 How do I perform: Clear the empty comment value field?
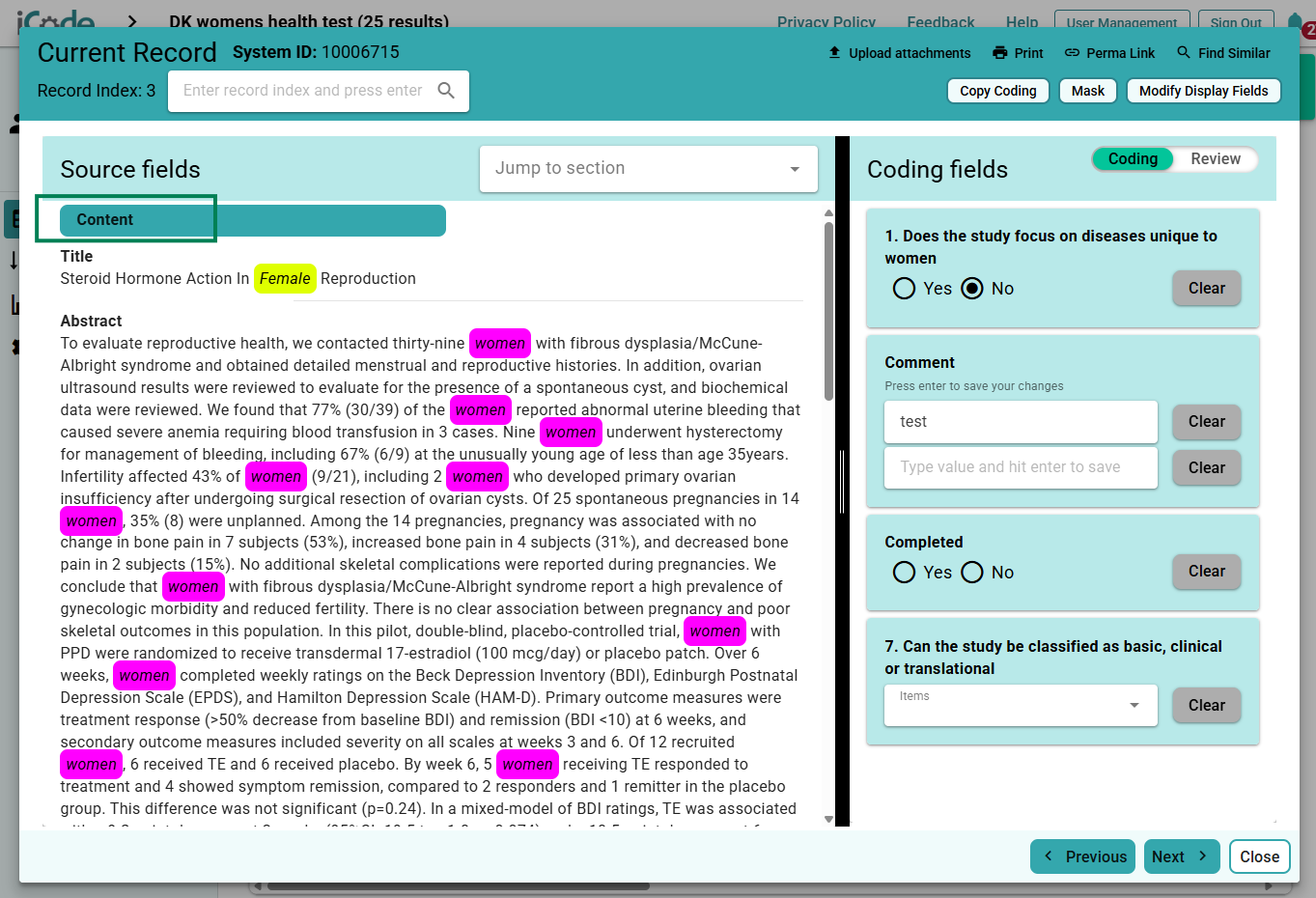(x=1206, y=467)
